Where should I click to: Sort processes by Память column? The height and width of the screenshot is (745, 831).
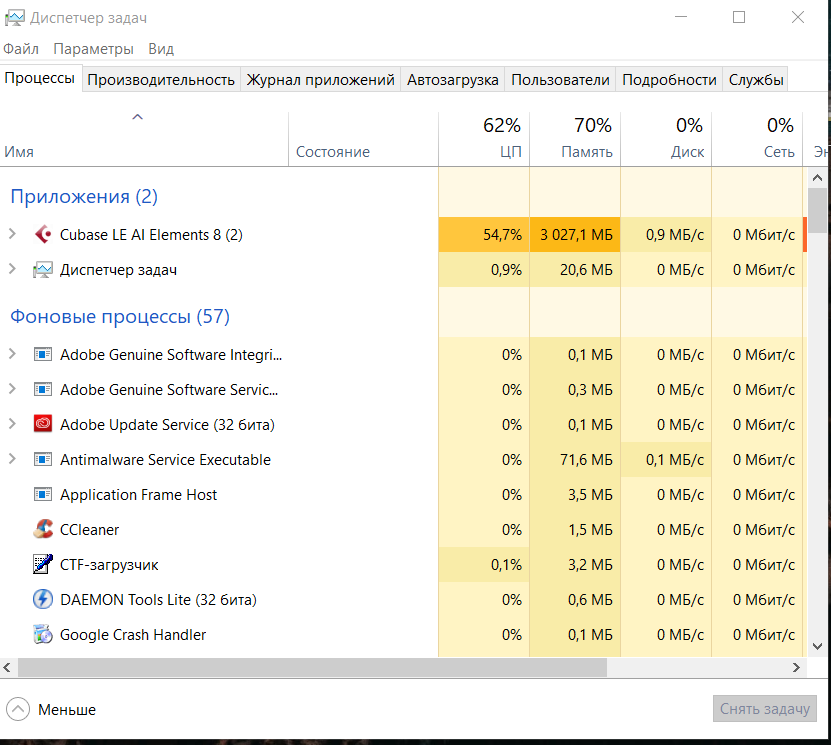click(575, 139)
